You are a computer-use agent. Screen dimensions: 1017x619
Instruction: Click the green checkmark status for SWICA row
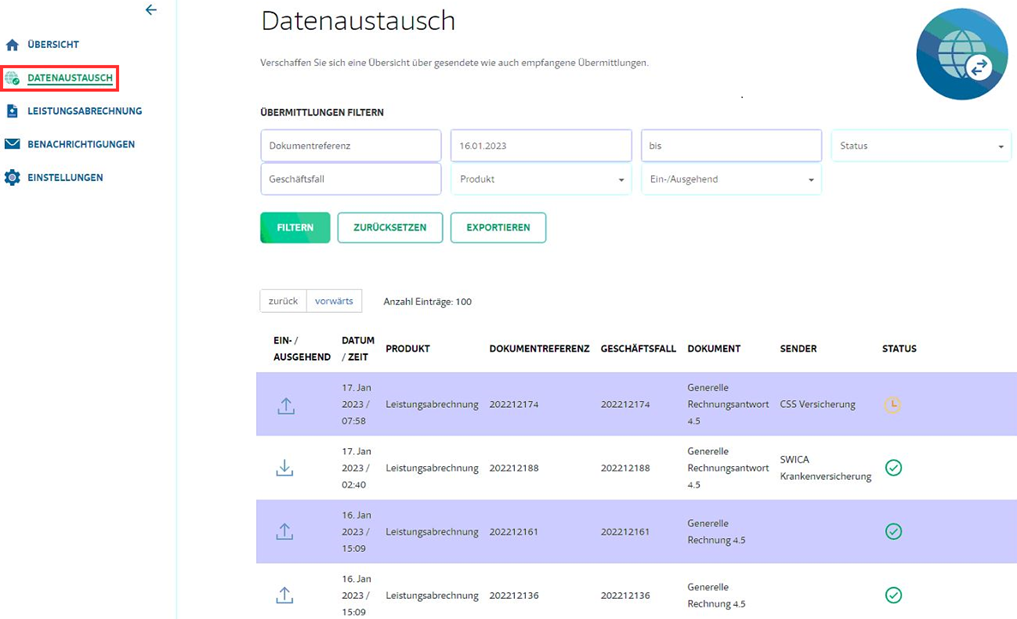click(893, 468)
